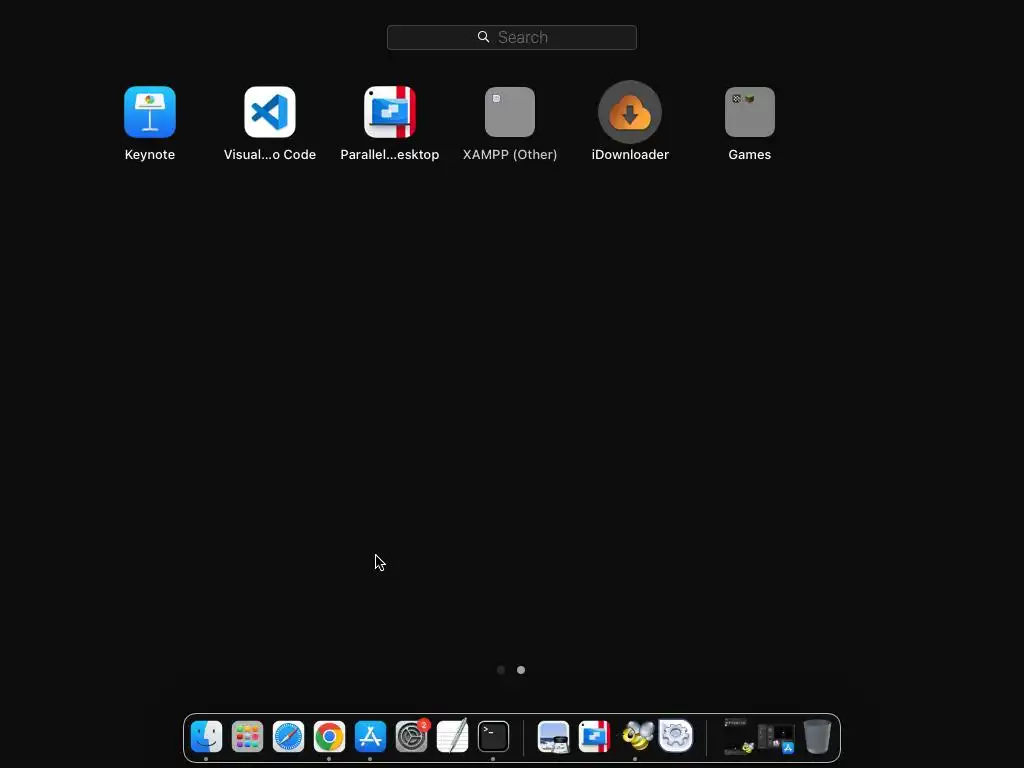
Task: Open the Dock window thumbnail with App Store badge
Action: point(776,738)
